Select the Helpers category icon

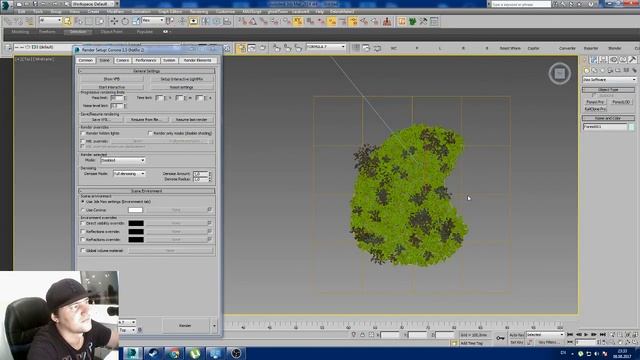(x=618, y=70)
